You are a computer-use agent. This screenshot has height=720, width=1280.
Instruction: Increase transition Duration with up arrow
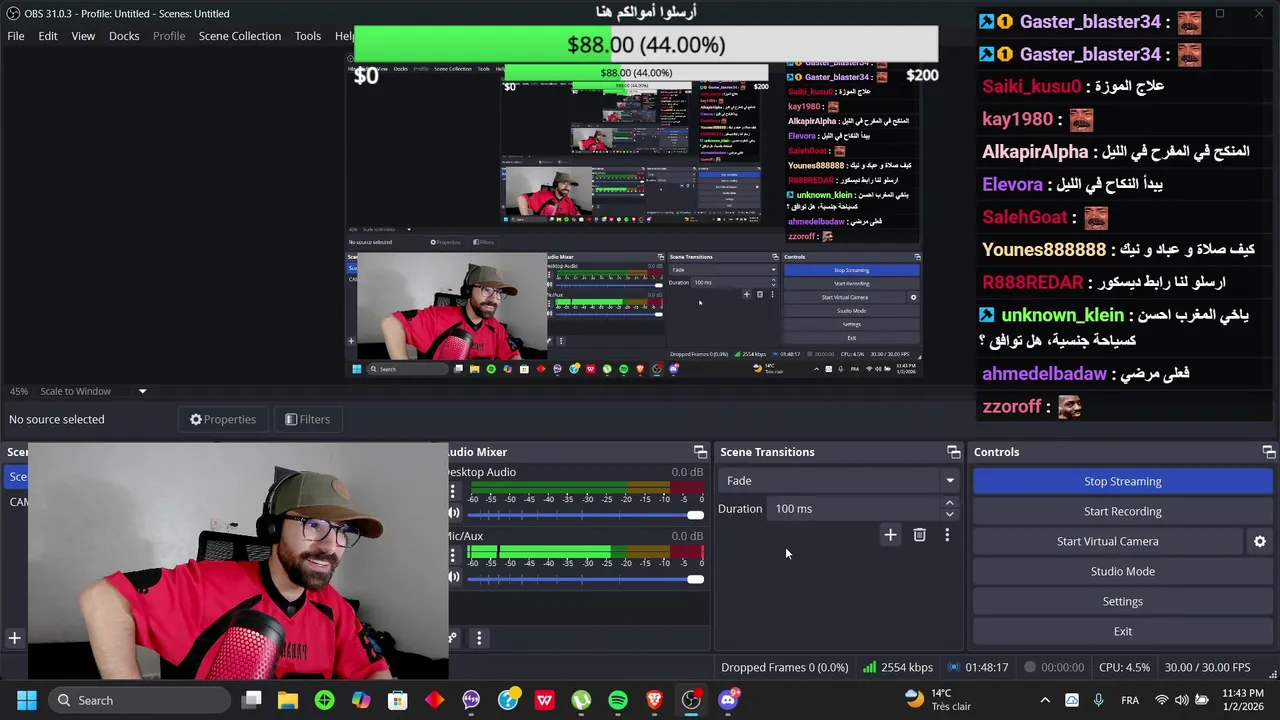click(x=949, y=503)
